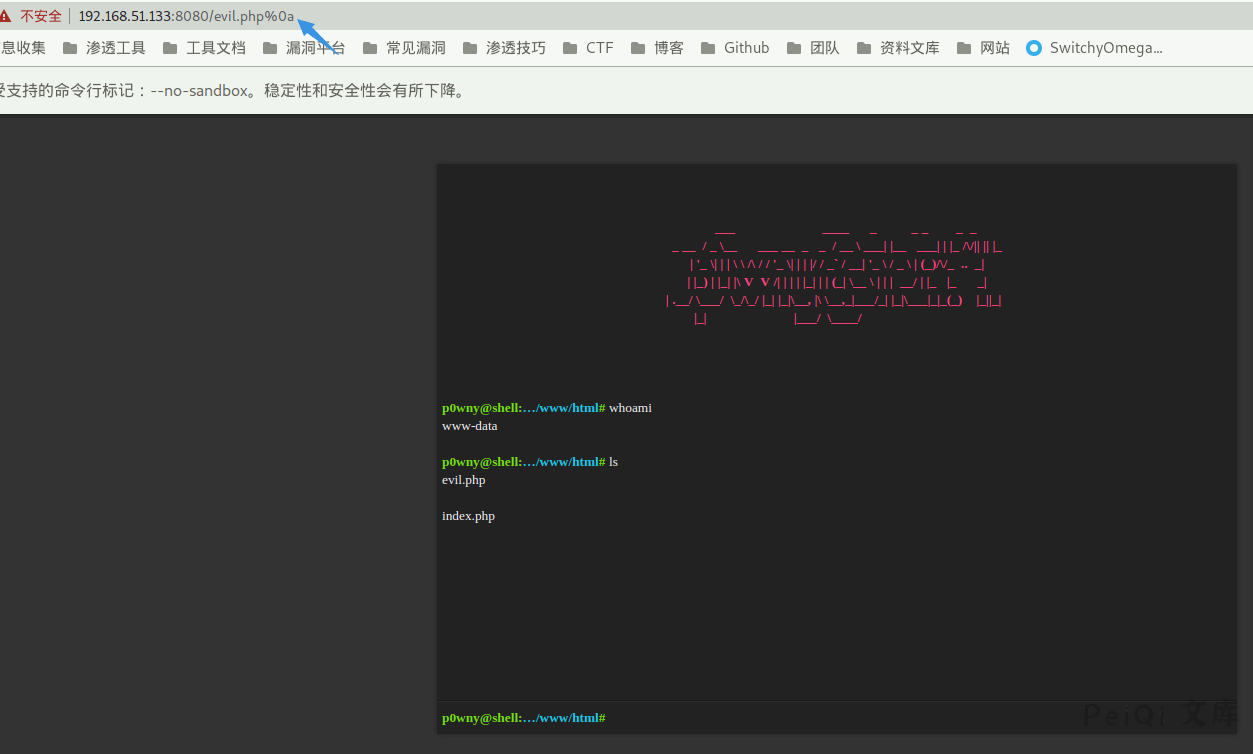Click the 息收集 bookmark label
Image resolution: width=1253 pixels, height=754 pixels.
click(24, 48)
